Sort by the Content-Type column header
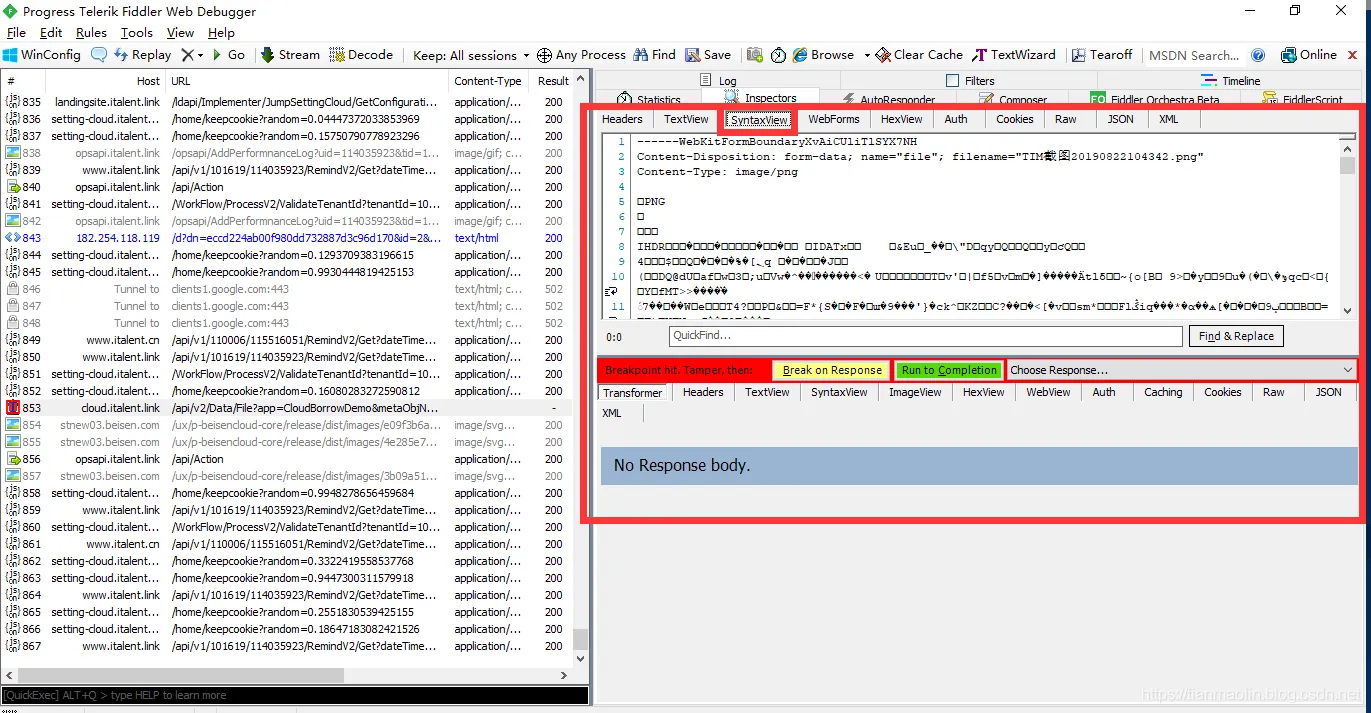 (x=488, y=81)
